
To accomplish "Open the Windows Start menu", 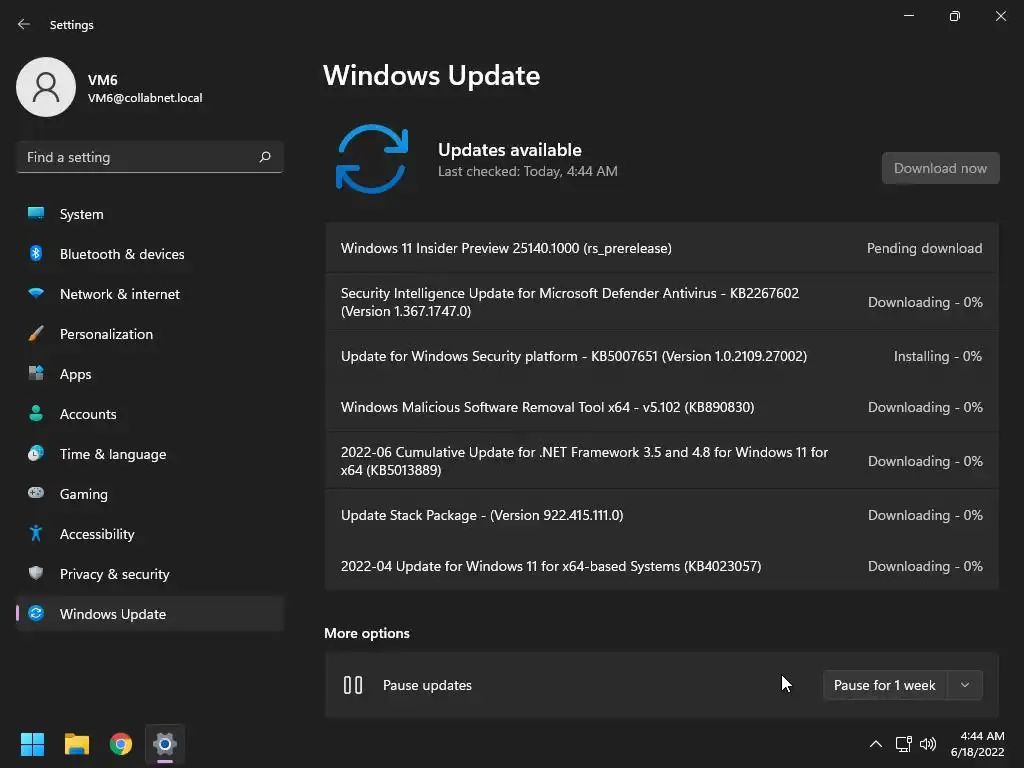I will pos(32,744).
